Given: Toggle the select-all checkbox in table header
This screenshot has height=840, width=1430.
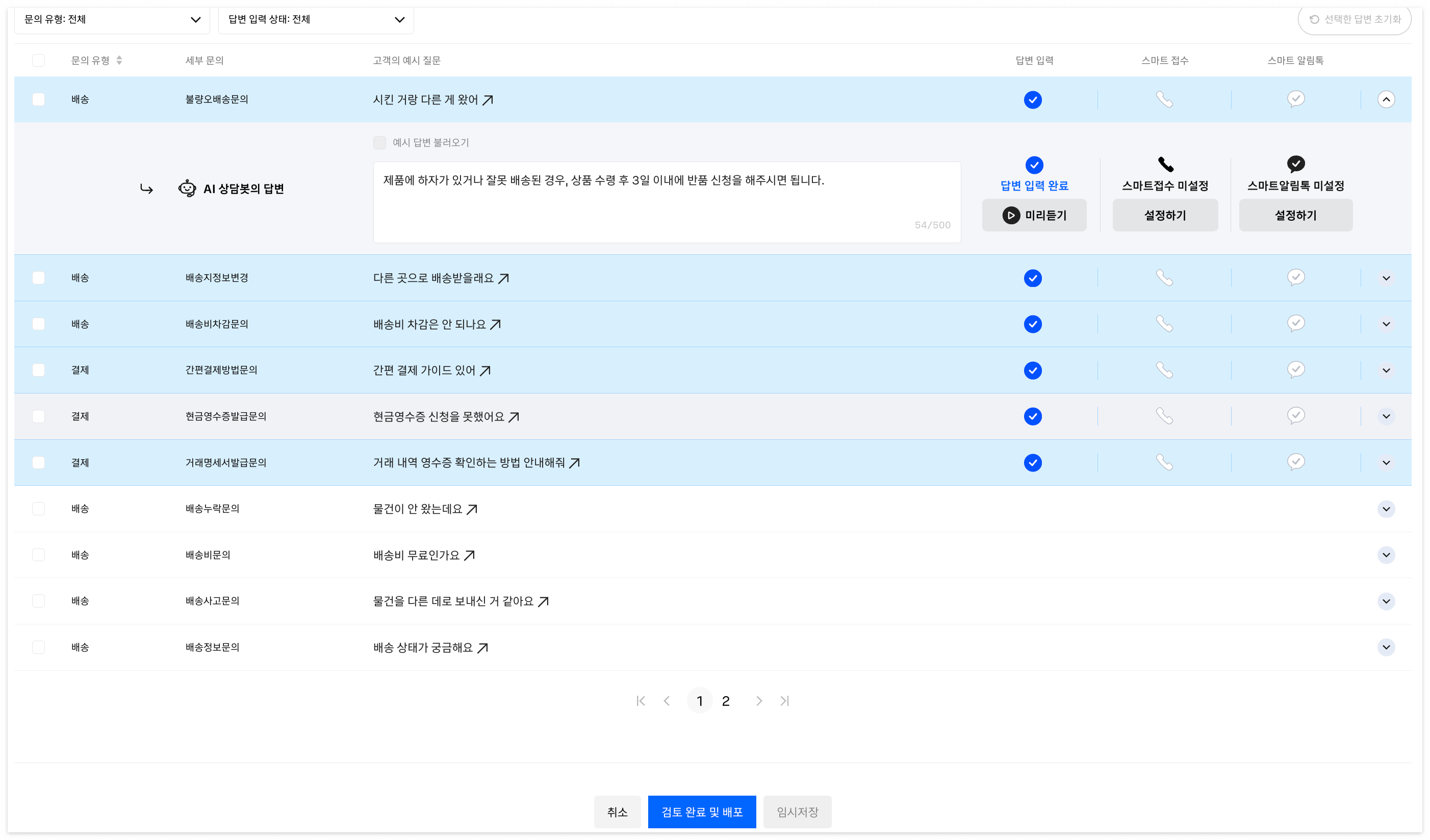Looking at the screenshot, I should click(39, 60).
